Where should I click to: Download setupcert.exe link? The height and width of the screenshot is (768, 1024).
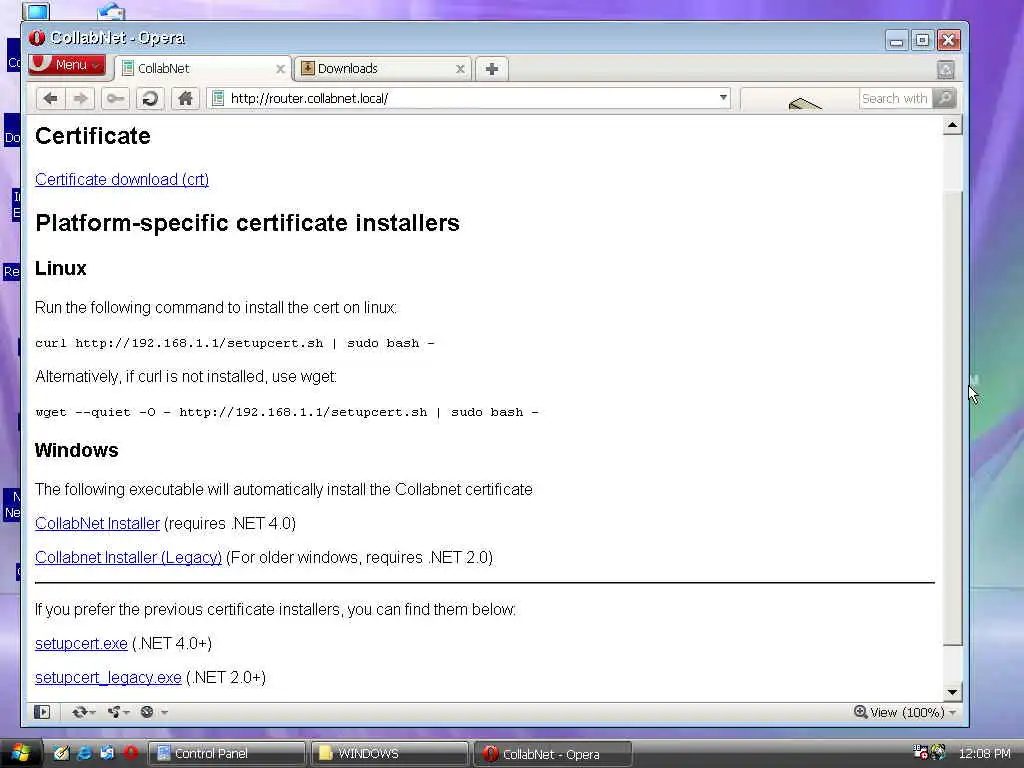click(81, 644)
